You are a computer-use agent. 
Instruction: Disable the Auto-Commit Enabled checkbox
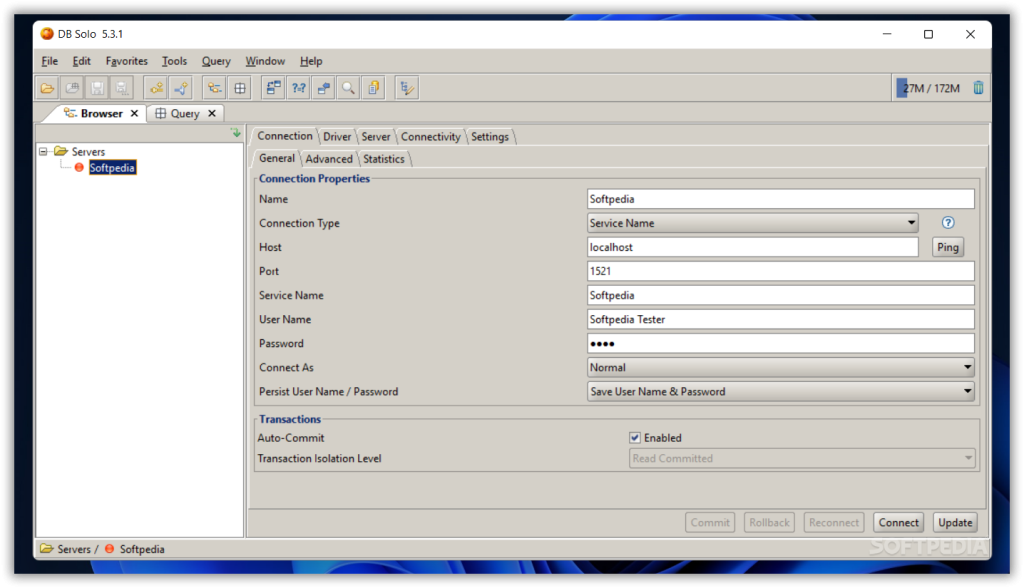click(x=635, y=438)
